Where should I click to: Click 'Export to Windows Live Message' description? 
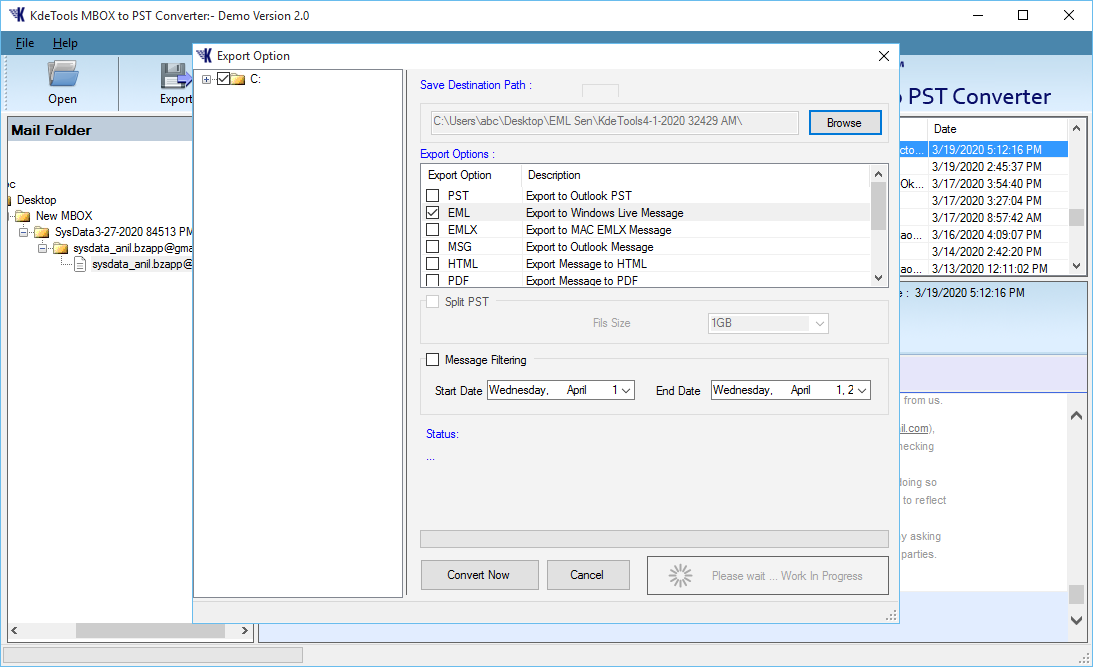point(604,213)
